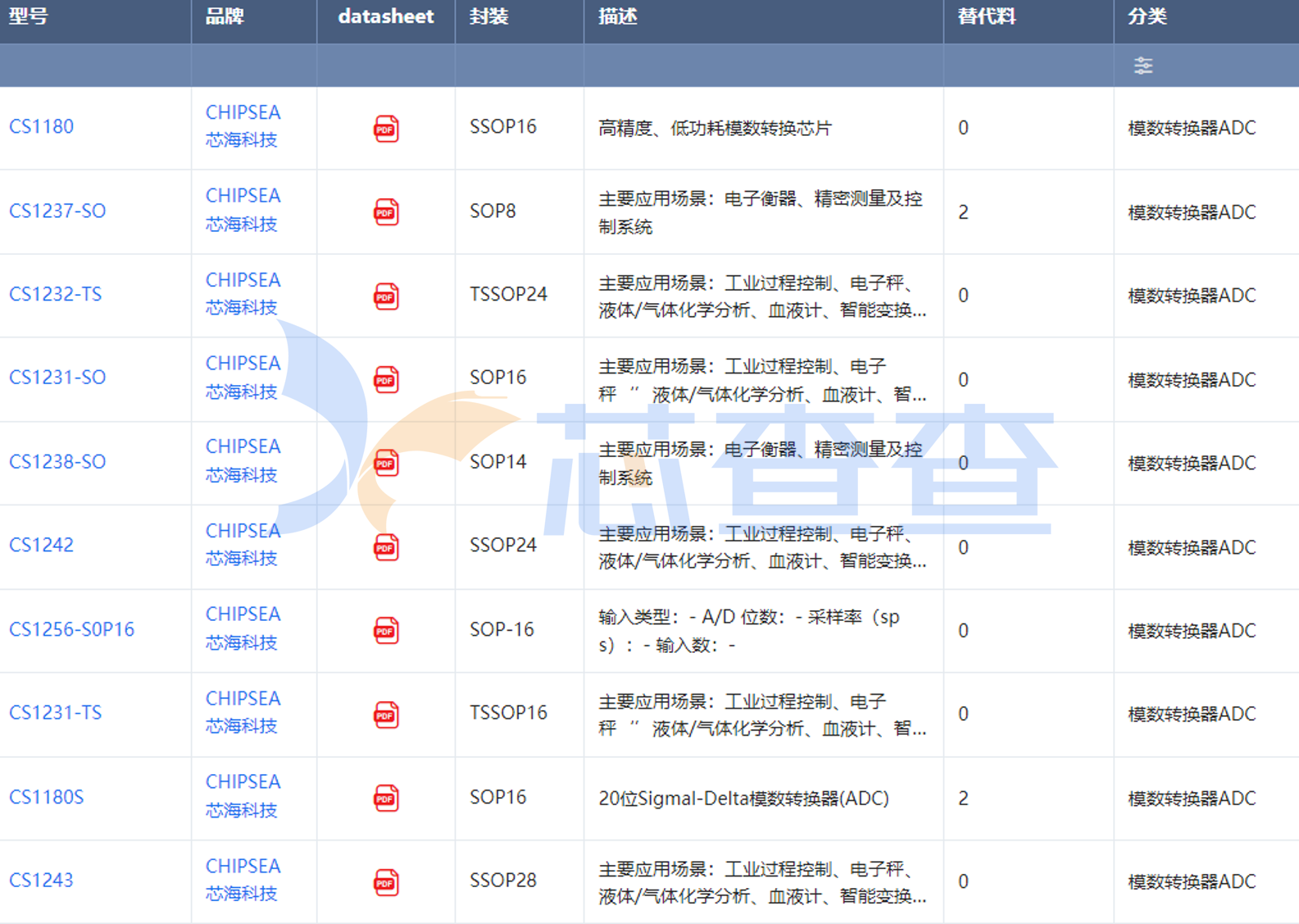The image size is (1299, 924).
Task: Open the PDF datasheet for CS1180
Action: [x=386, y=129]
